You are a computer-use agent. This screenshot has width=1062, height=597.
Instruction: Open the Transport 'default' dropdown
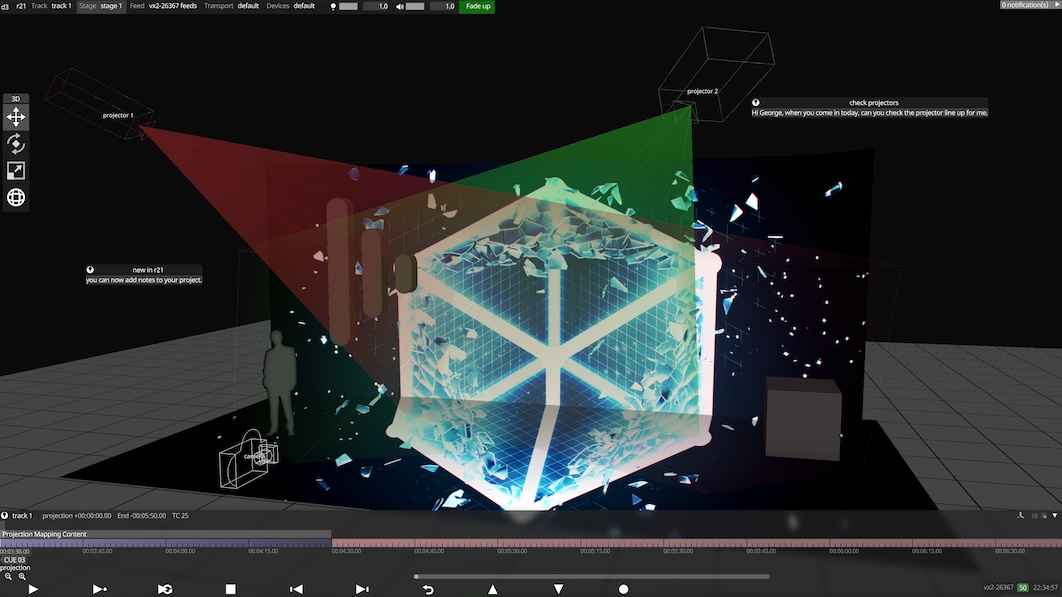(249, 6)
